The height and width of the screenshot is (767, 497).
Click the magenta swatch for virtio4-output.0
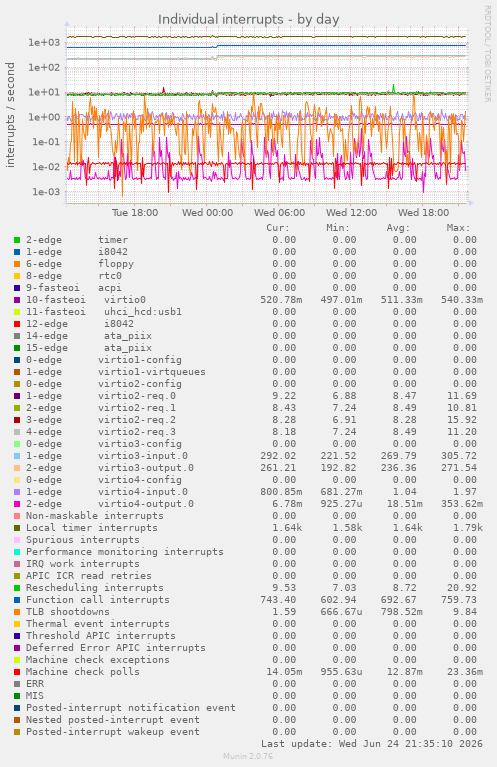coord(17,504)
